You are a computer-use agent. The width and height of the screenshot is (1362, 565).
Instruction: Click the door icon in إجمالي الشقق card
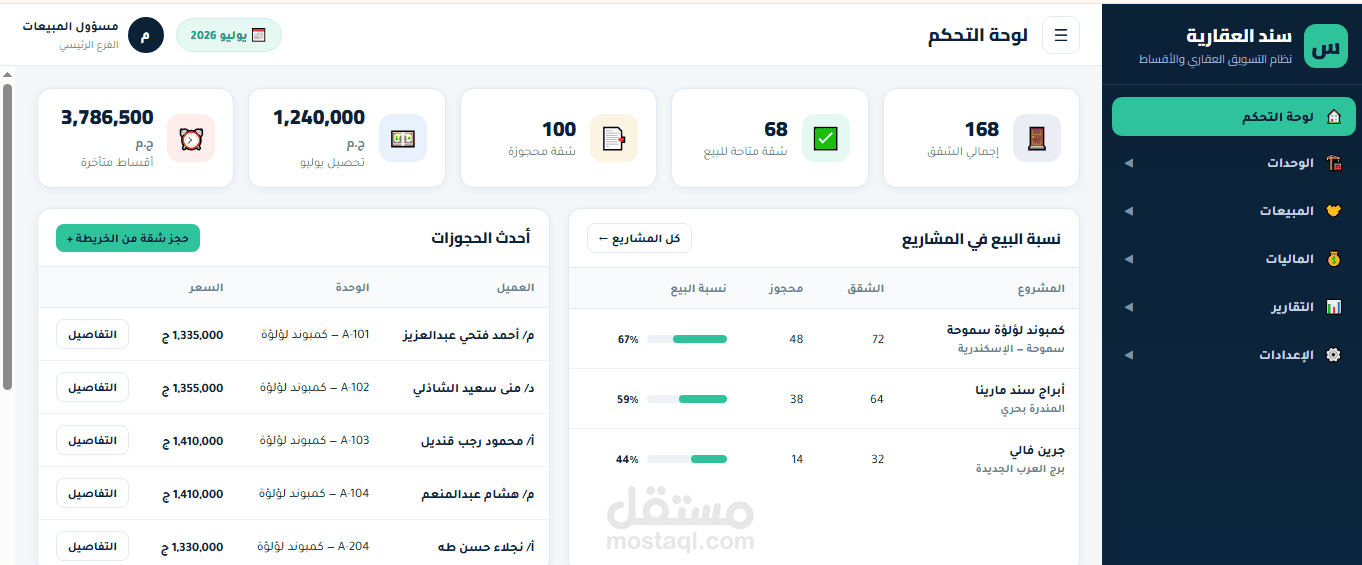(x=1037, y=138)
